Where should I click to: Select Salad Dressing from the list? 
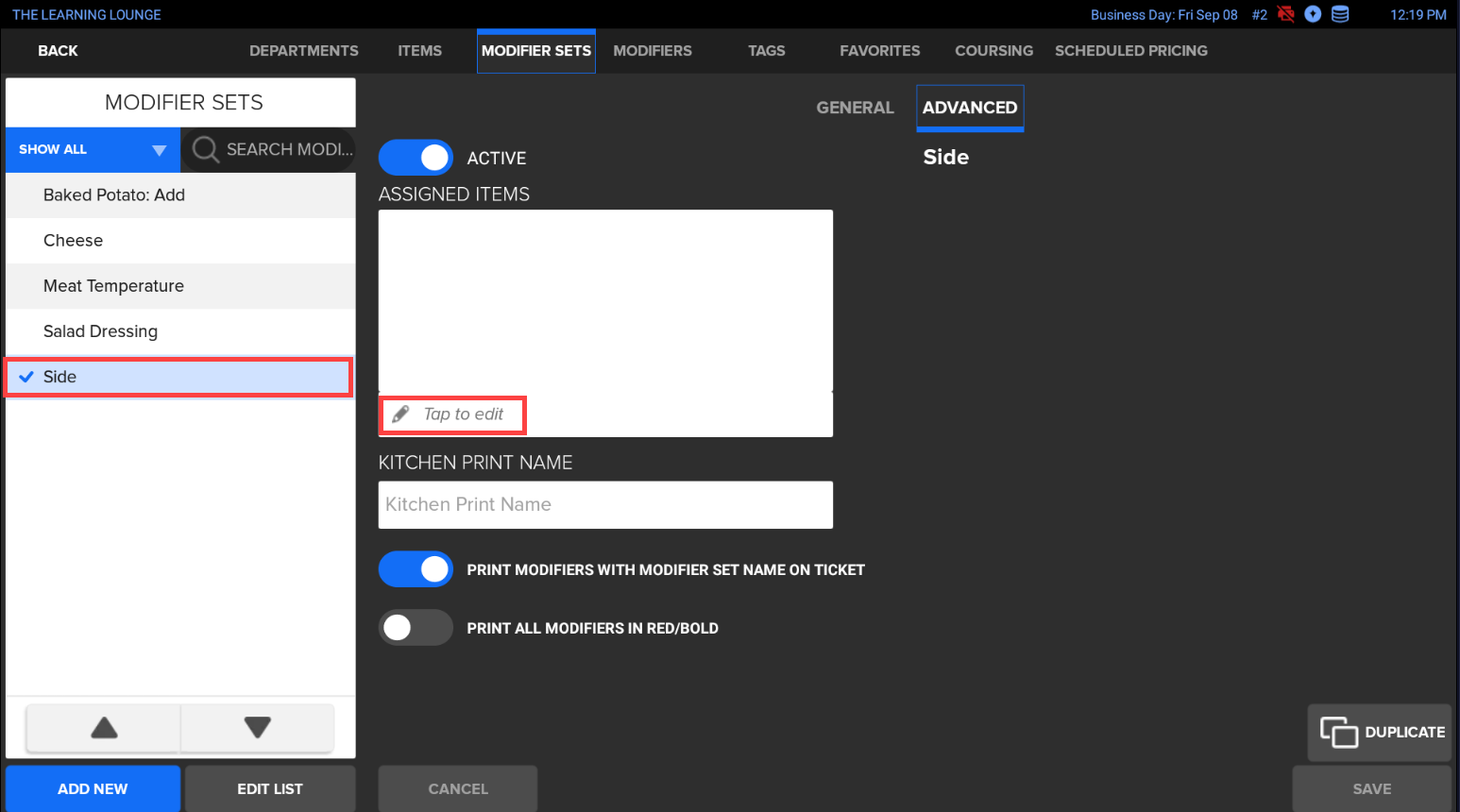tap(100, 331)
